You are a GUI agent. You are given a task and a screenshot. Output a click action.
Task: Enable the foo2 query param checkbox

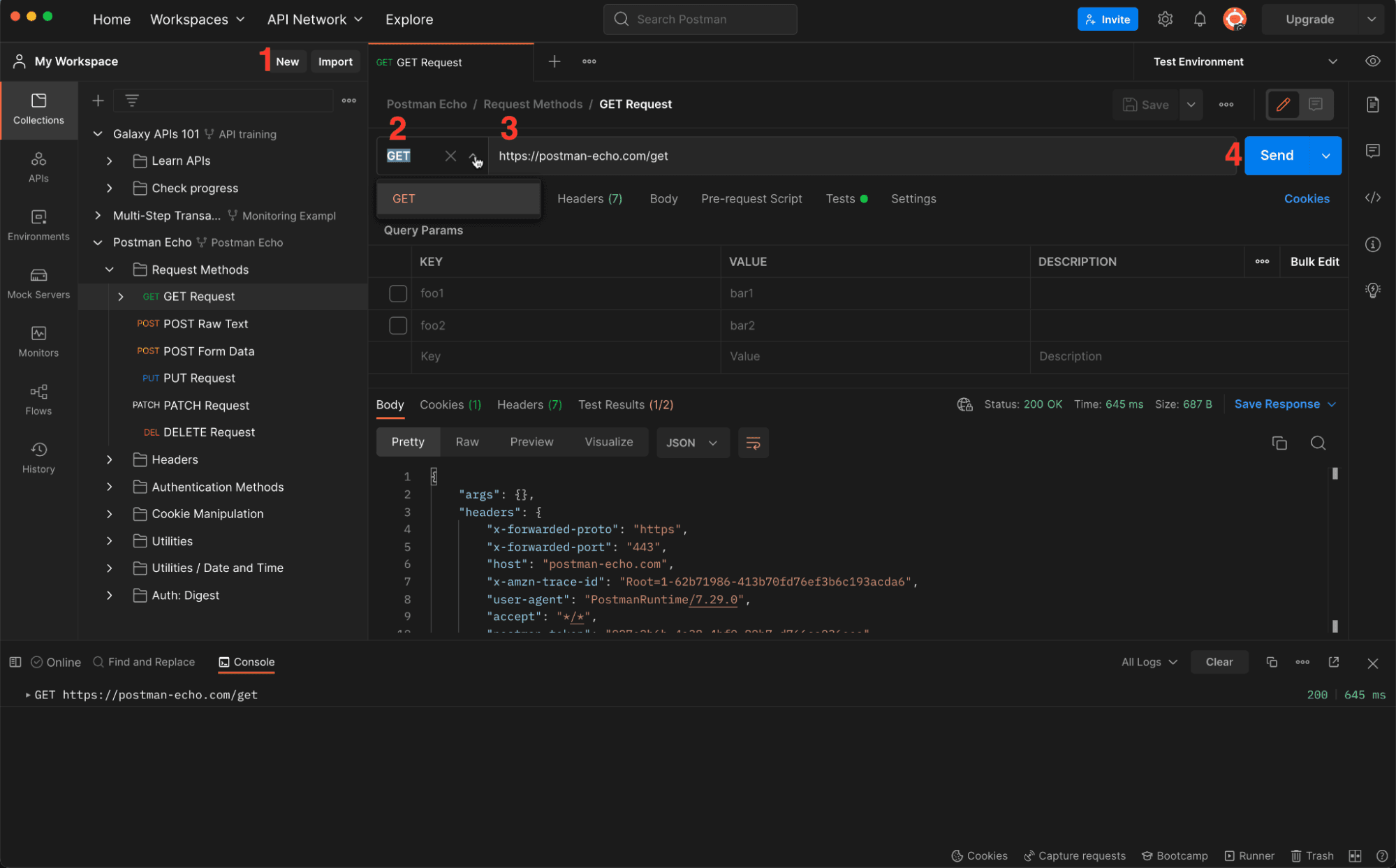click(398, 325)
